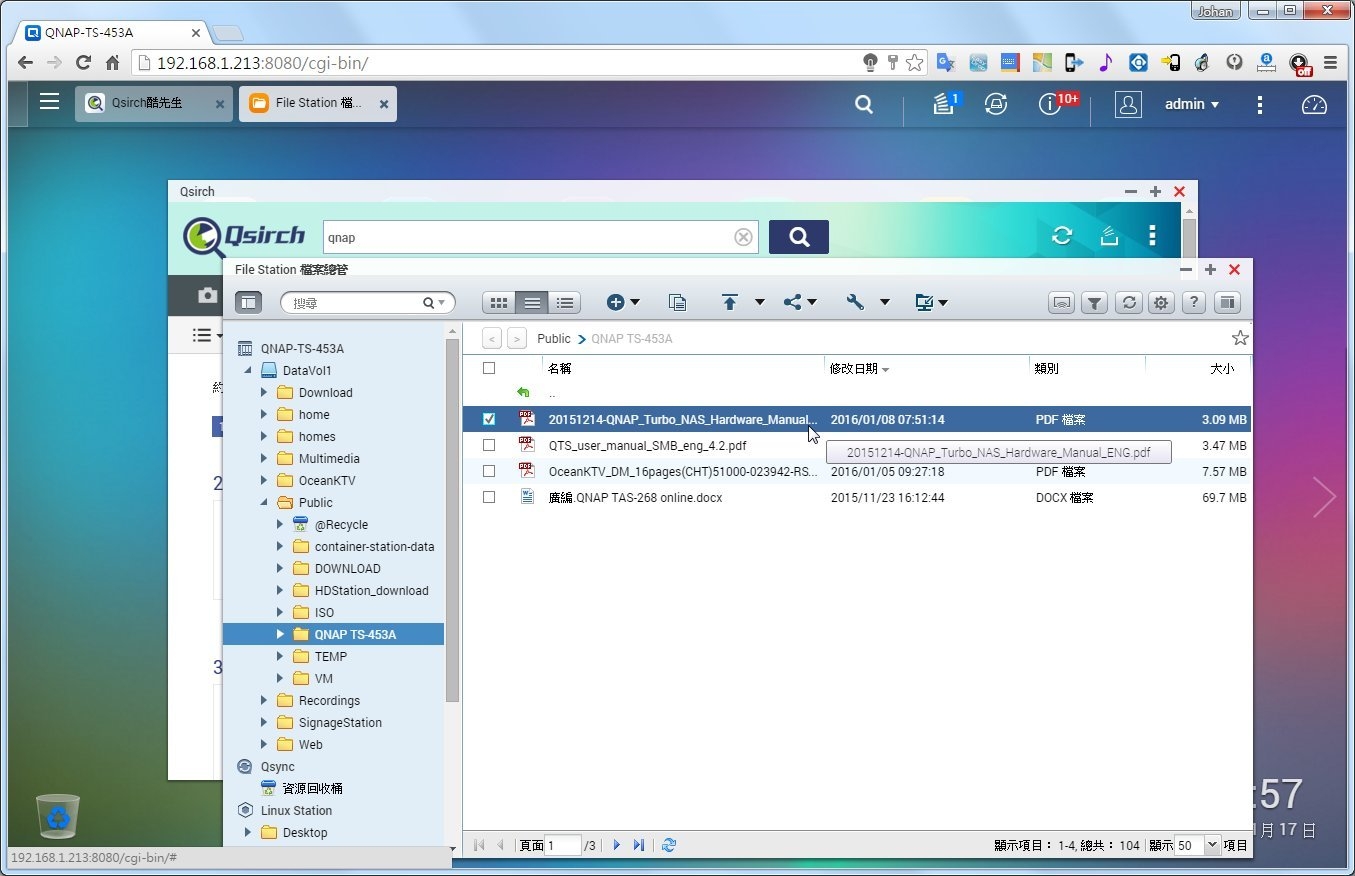The width and height of the screenshot is (1355, 876).
Task: Expand the container-station-data folder
Action: click(x=280, y=546)
